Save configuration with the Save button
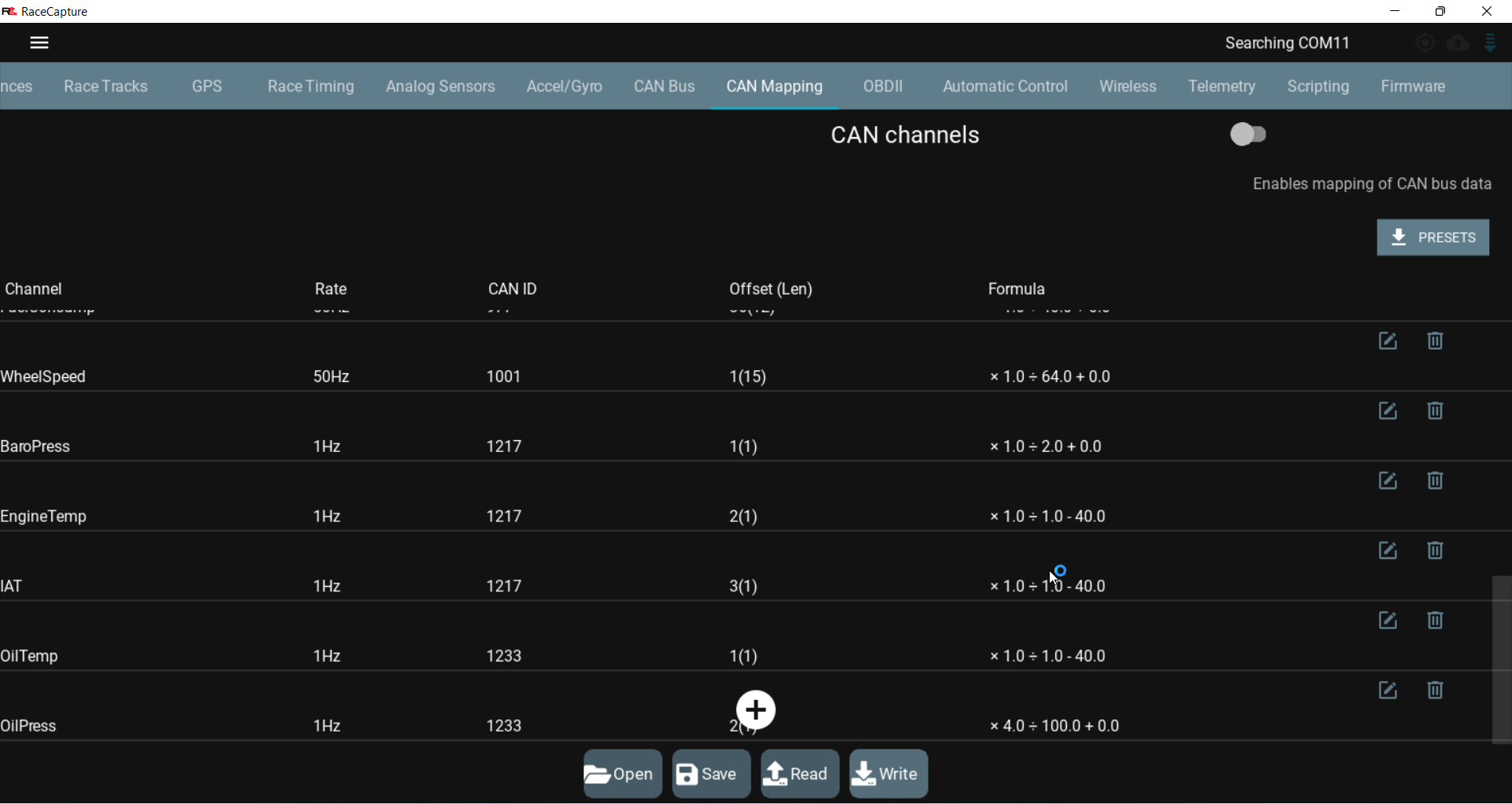This screenshot has height=804, width=1512. 710,775
